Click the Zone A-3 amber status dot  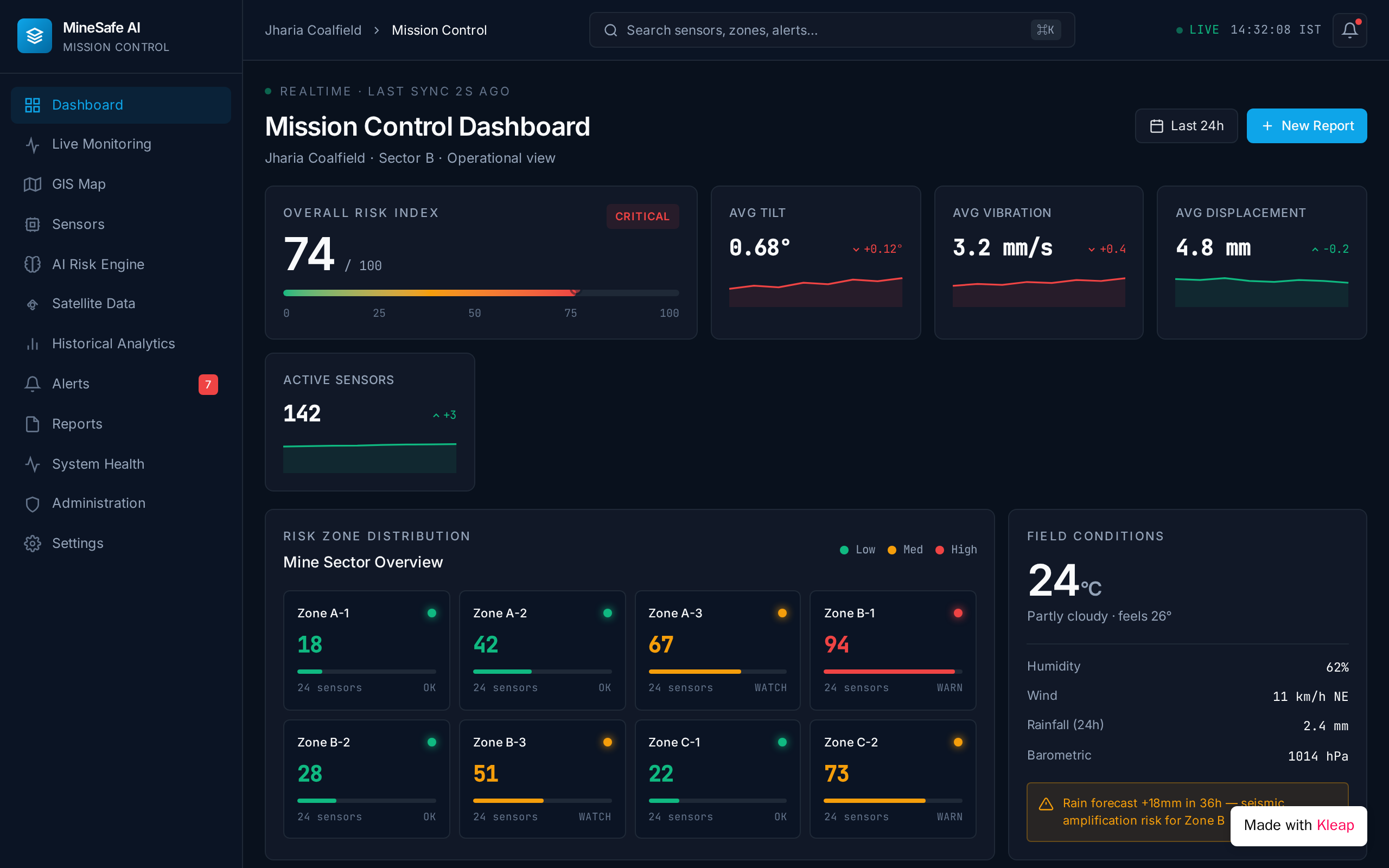coord(782,613)
